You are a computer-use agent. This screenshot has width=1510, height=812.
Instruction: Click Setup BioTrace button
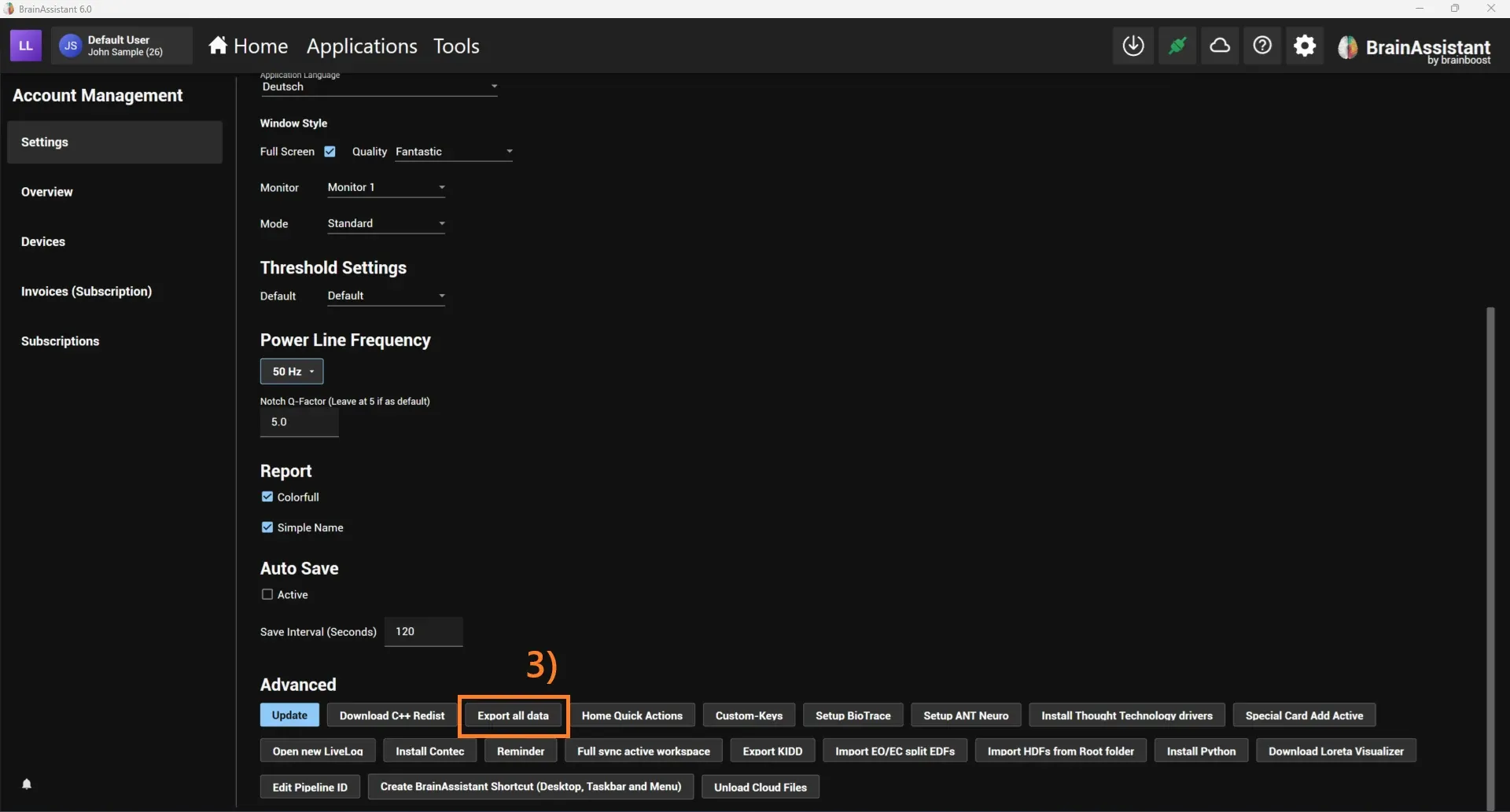(x=853, y=715)
